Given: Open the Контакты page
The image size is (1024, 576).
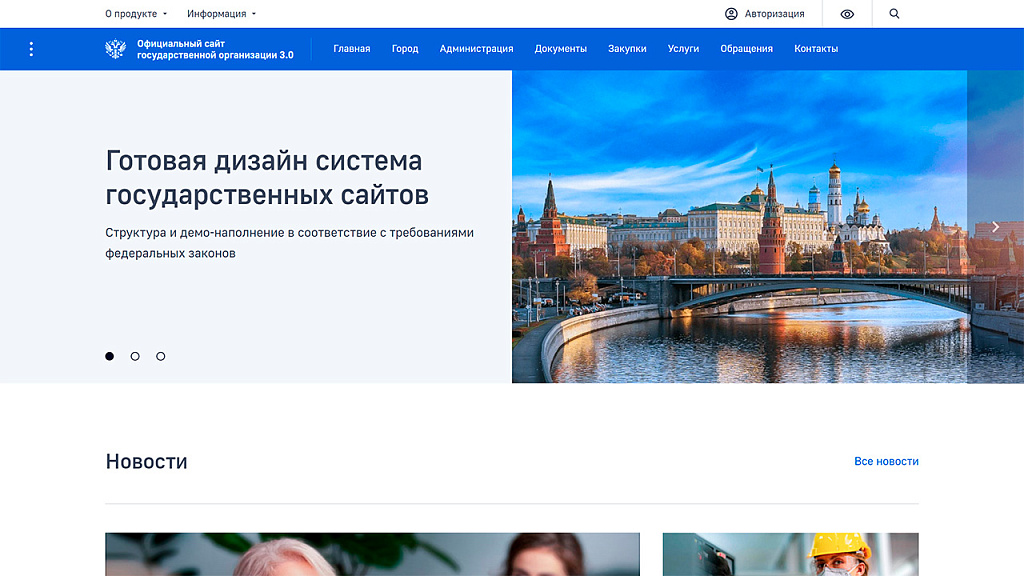Looking at the screenshot, I should pos(816,49).
